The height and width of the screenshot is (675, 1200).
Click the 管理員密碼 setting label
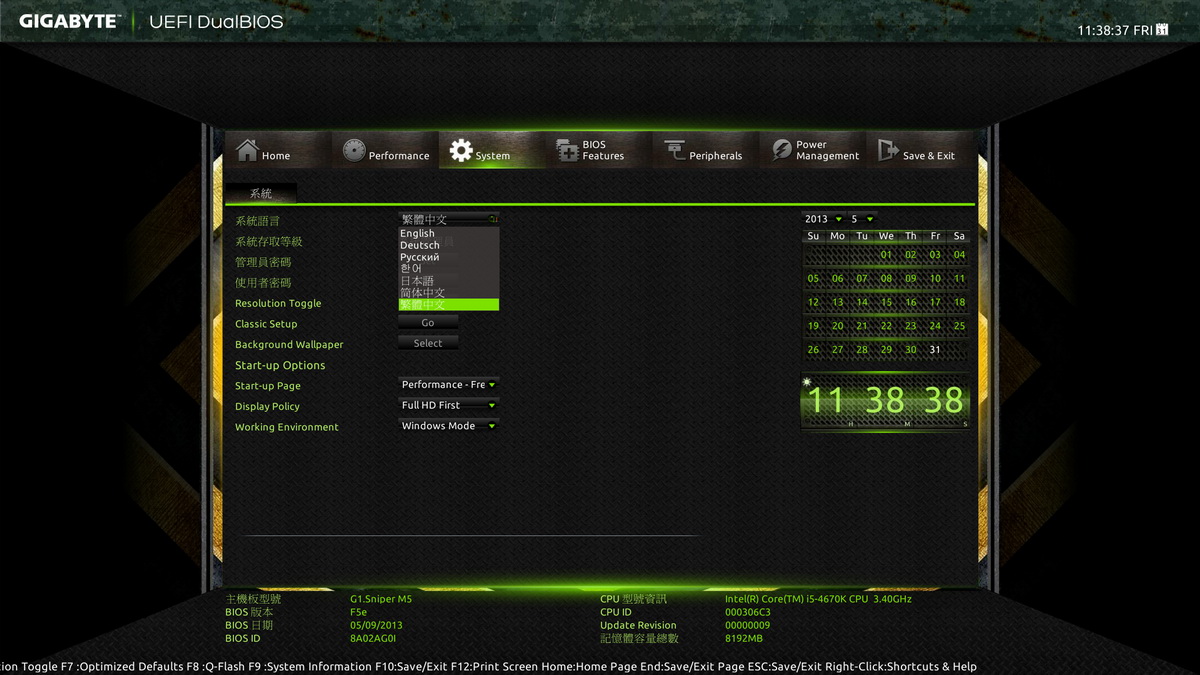click(x=263, y=262)
